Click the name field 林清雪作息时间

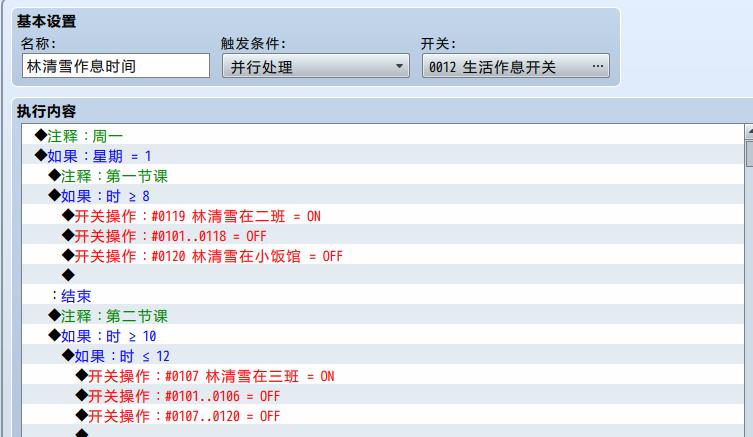point(116,66)
